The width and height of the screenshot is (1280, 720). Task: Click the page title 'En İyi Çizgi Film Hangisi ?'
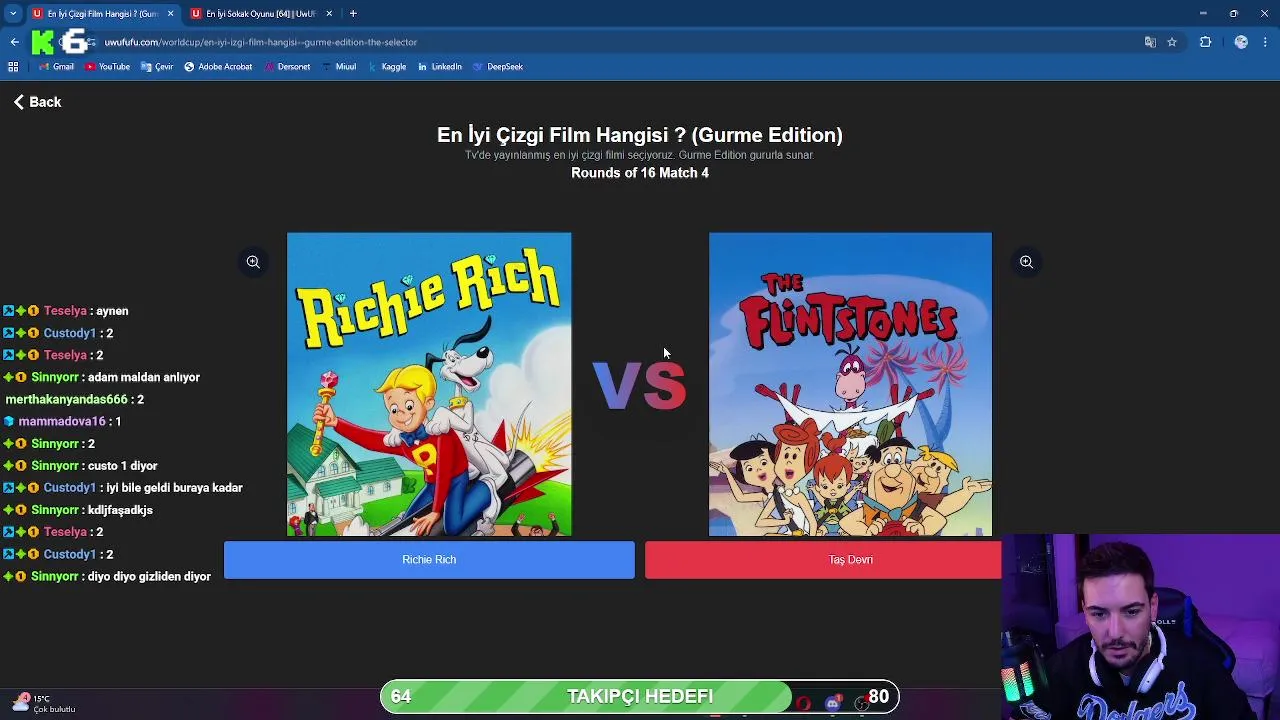[640, 135]
